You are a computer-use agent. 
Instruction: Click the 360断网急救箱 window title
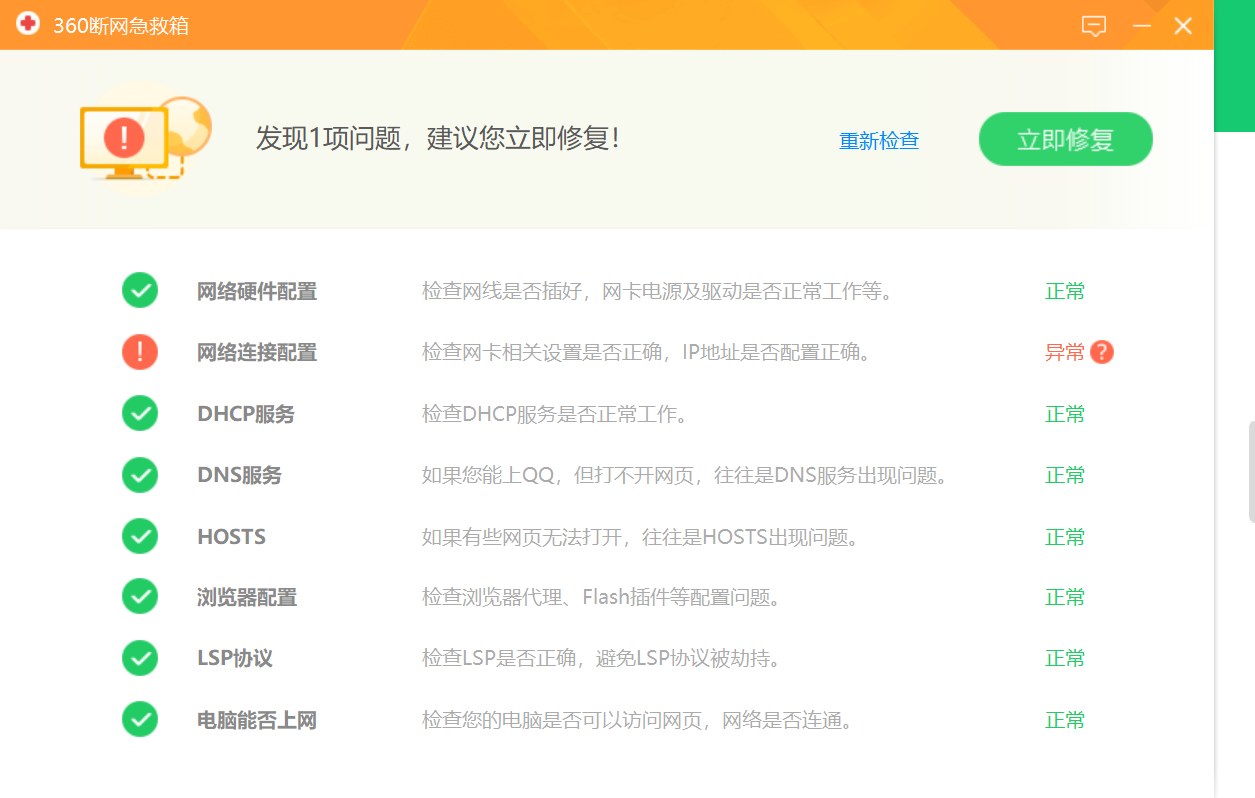pos(121,26)
